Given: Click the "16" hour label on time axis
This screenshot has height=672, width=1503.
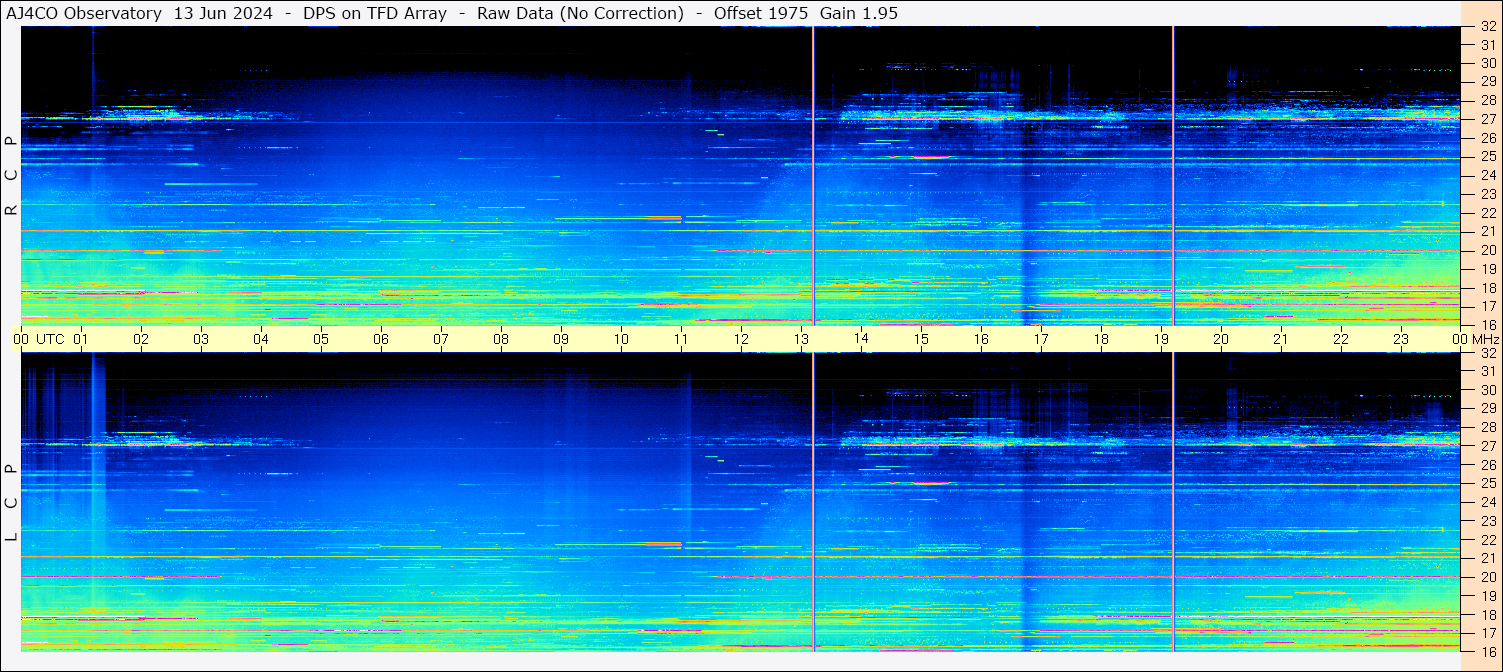Looking at the screenshot, I should [981, 339].
